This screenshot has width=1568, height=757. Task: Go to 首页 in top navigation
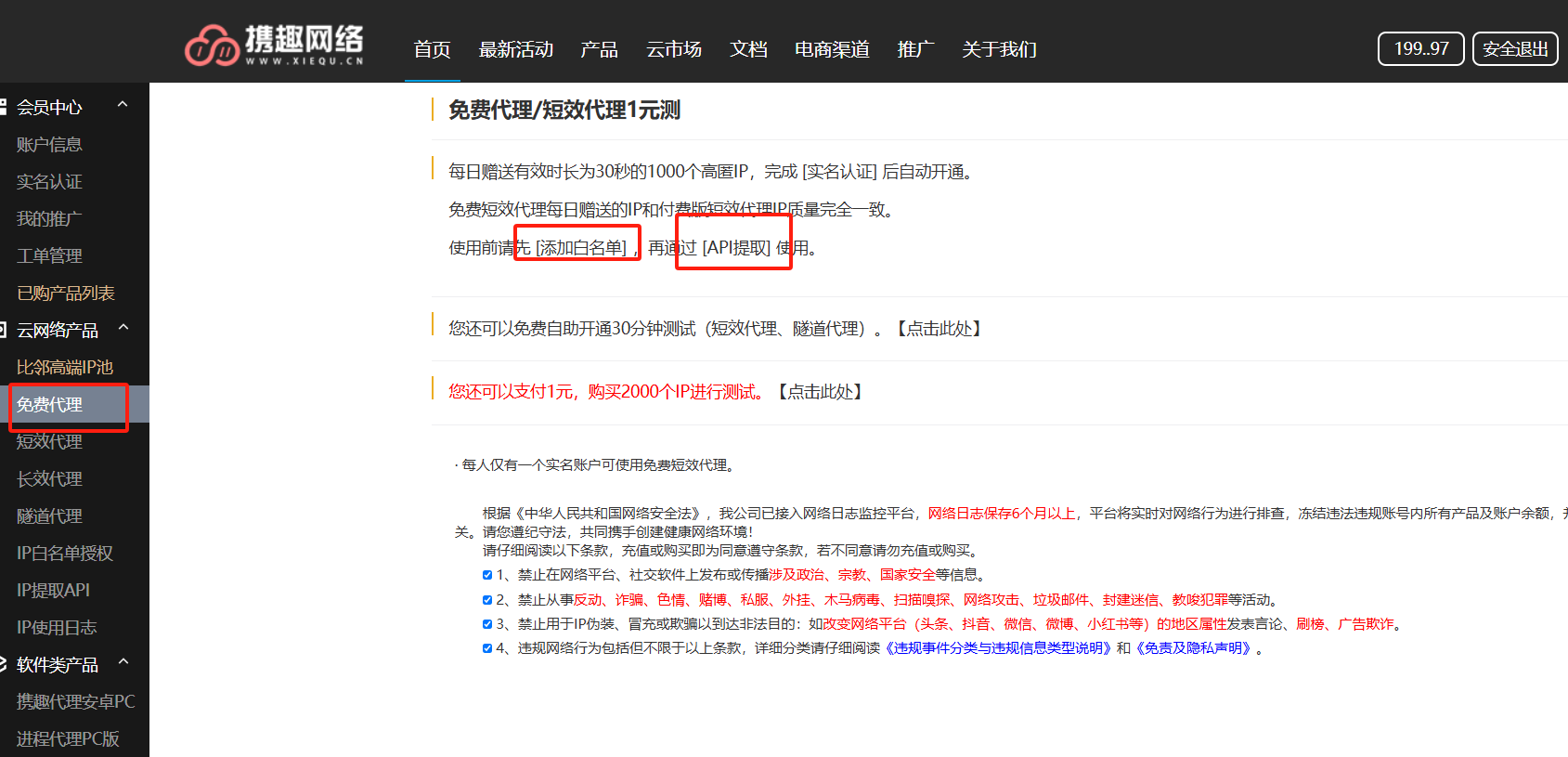coord(432,49)
